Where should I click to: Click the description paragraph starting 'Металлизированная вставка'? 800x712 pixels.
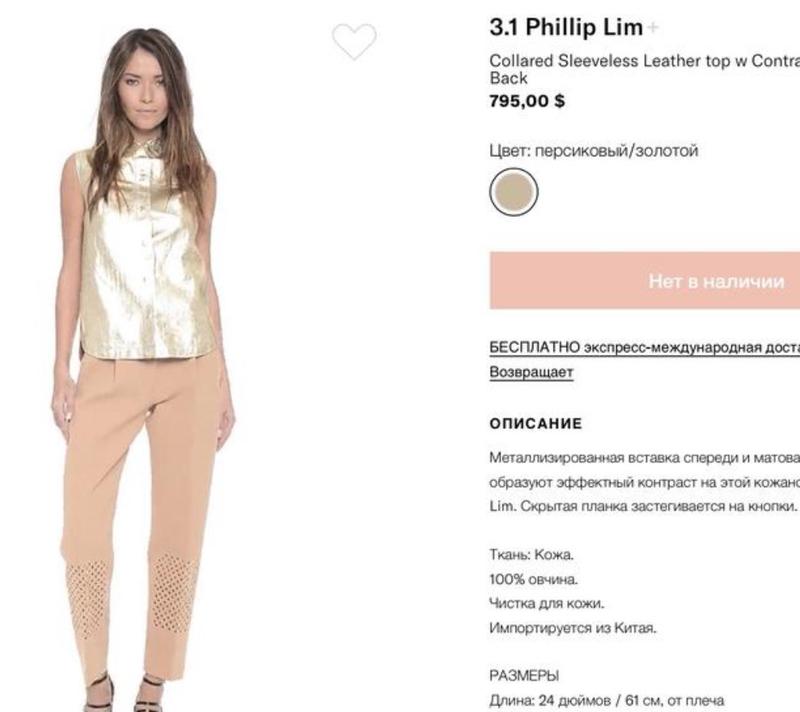click(x=644, y=482)
